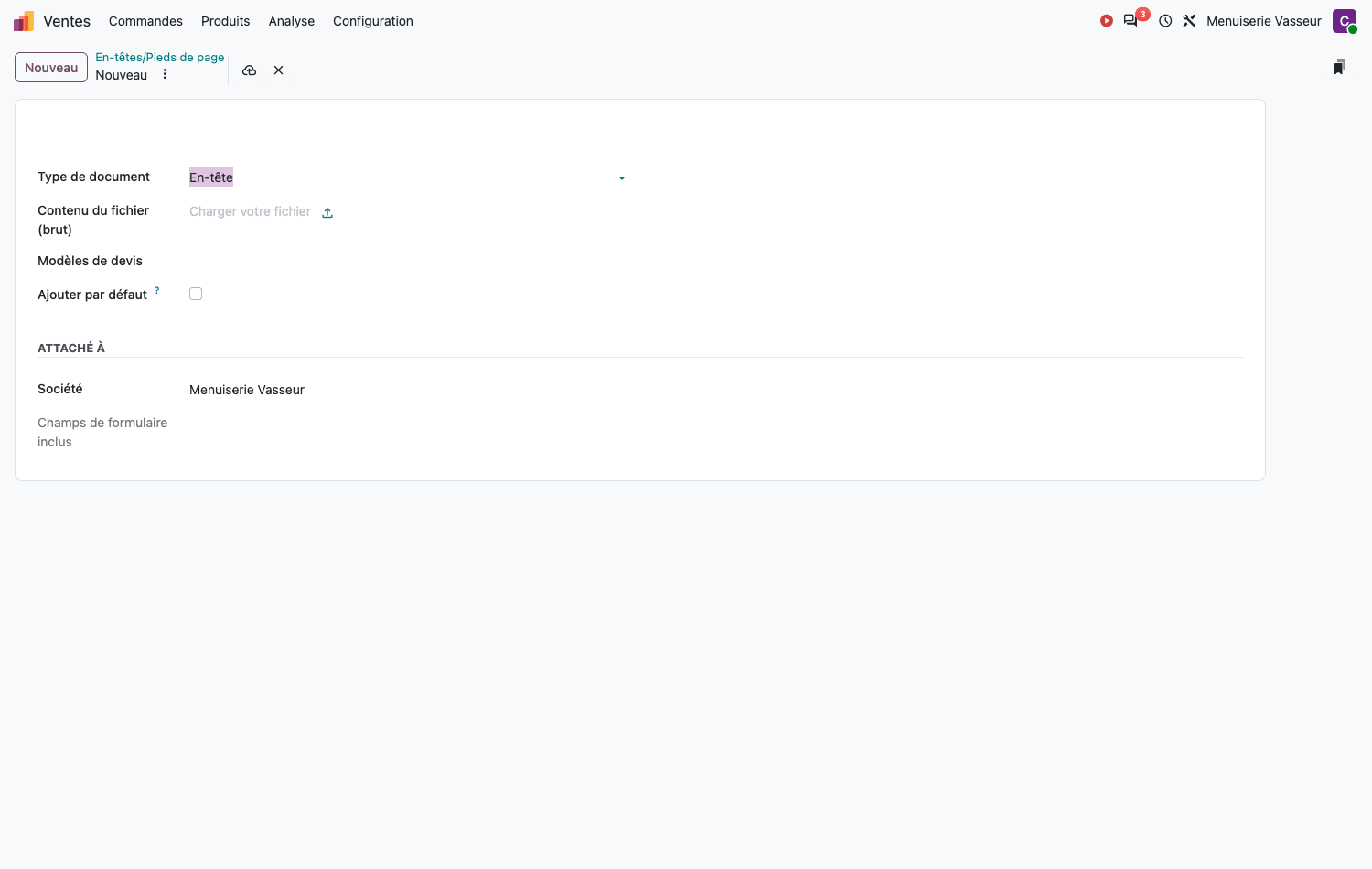Open messages icon with 3 badge
The image size is (1372, 869).
click(x=1131, y=21)
